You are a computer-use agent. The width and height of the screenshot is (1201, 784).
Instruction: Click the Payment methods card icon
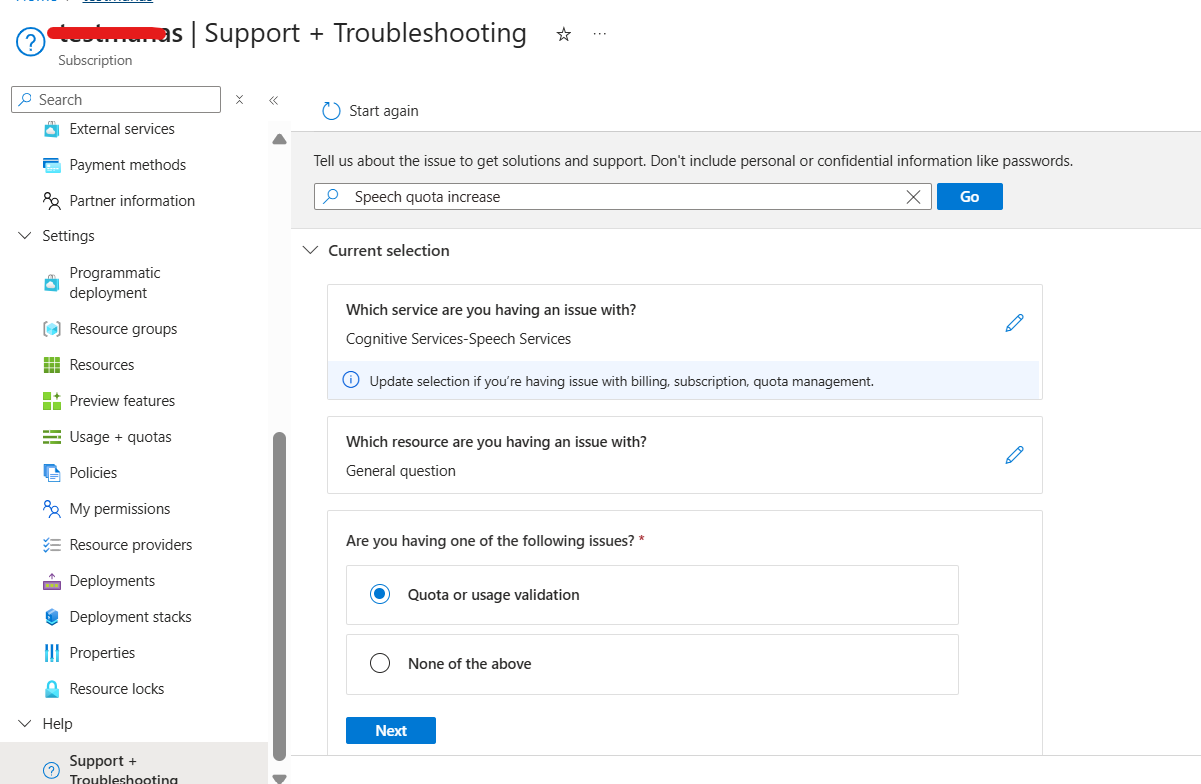[52, 165]
